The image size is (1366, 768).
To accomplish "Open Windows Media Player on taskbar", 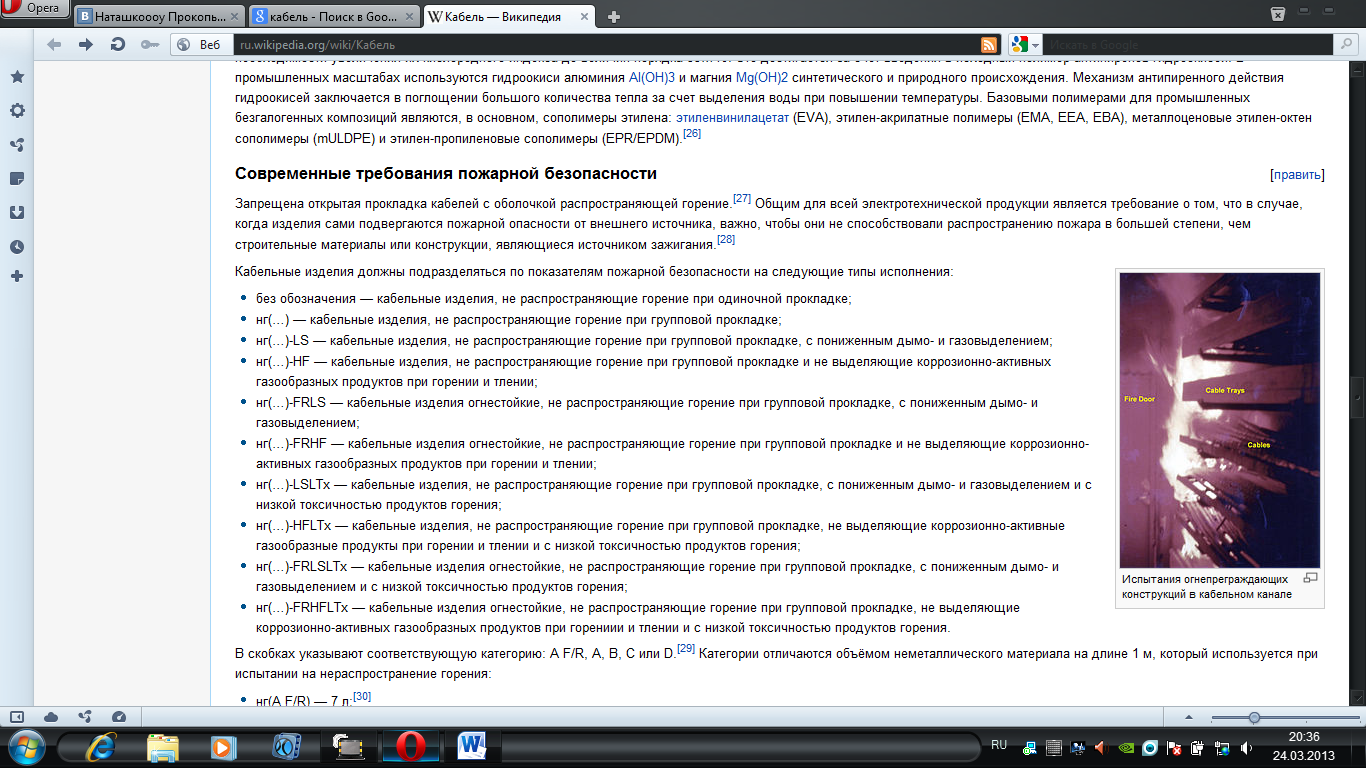I will pos(223,747).
